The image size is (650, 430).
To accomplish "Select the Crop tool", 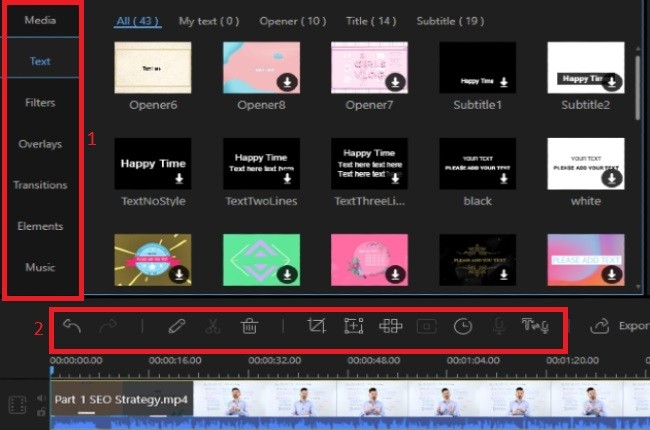I will pyautogui.click(x=318, y=325).
